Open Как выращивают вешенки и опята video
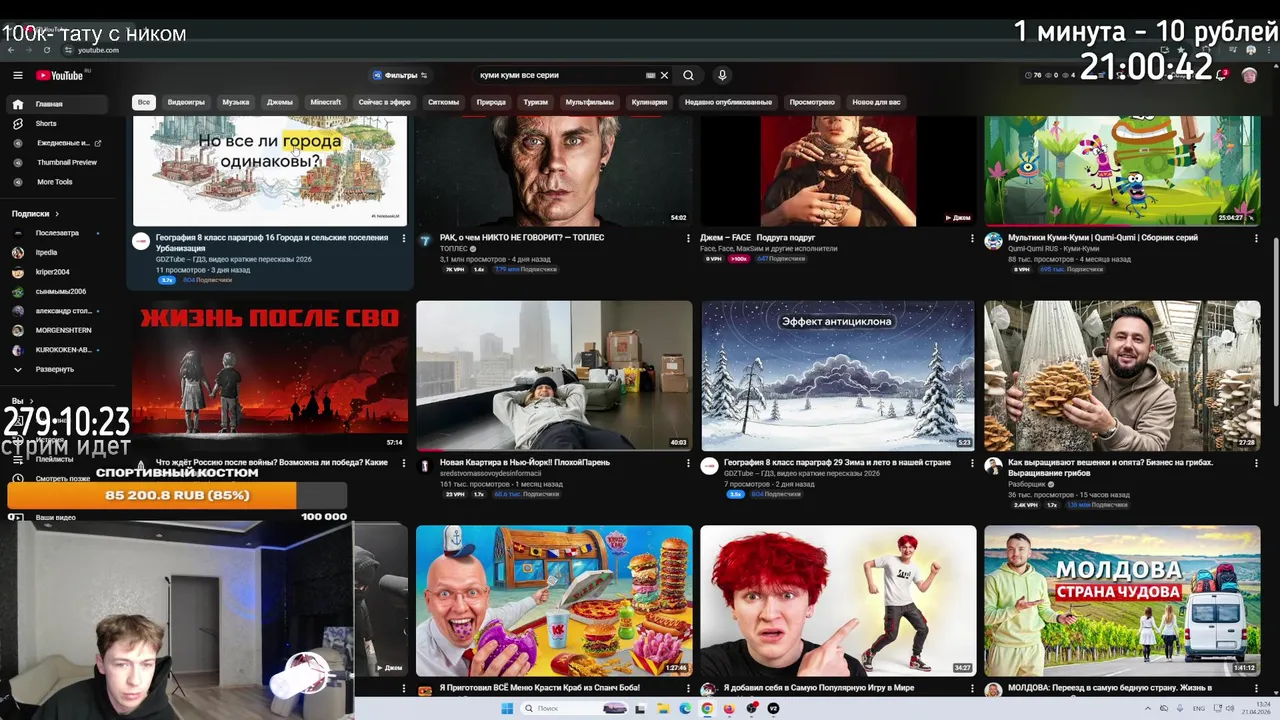 [1110, 467]
